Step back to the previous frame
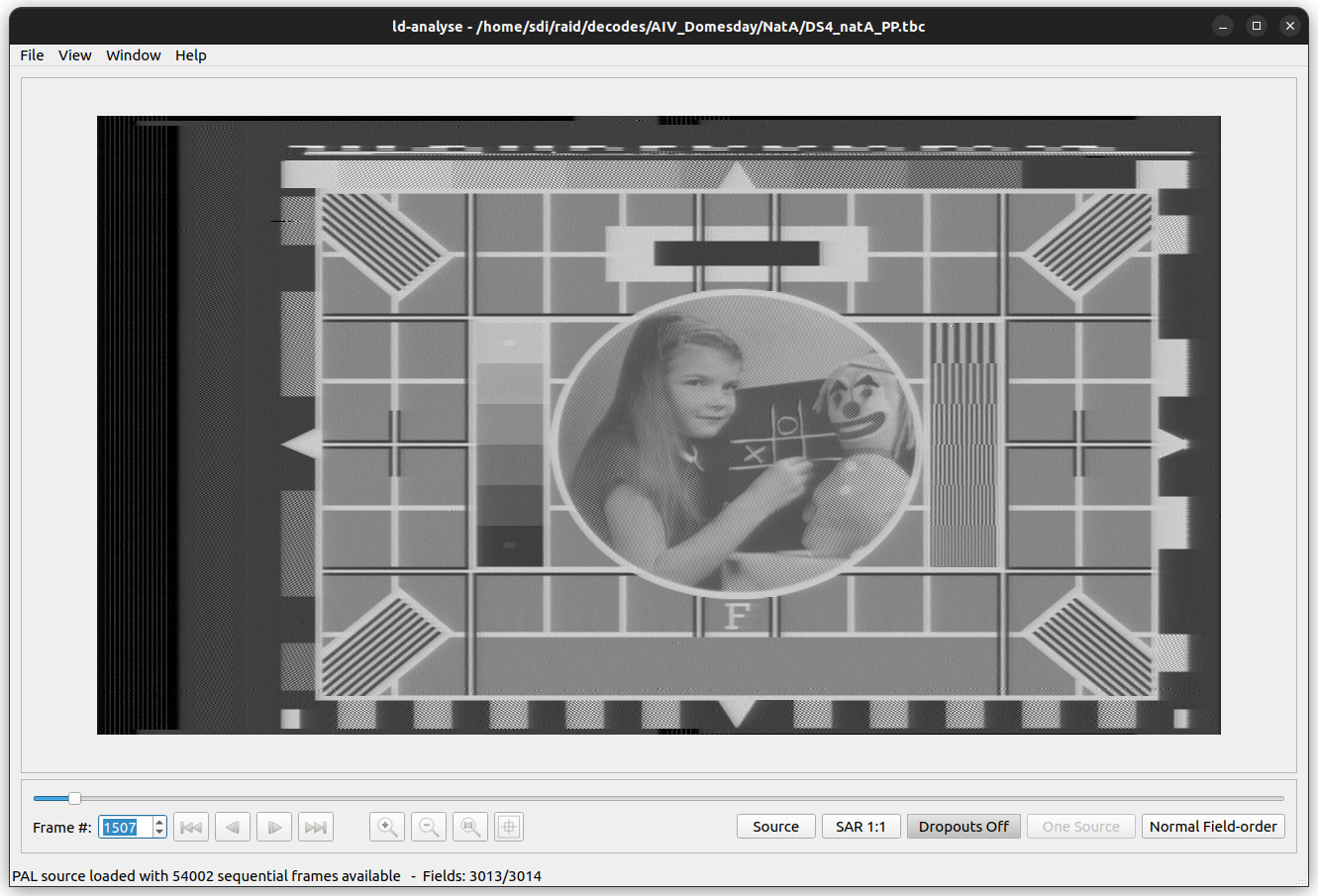The image size is (1318, 896). point(233,827)
